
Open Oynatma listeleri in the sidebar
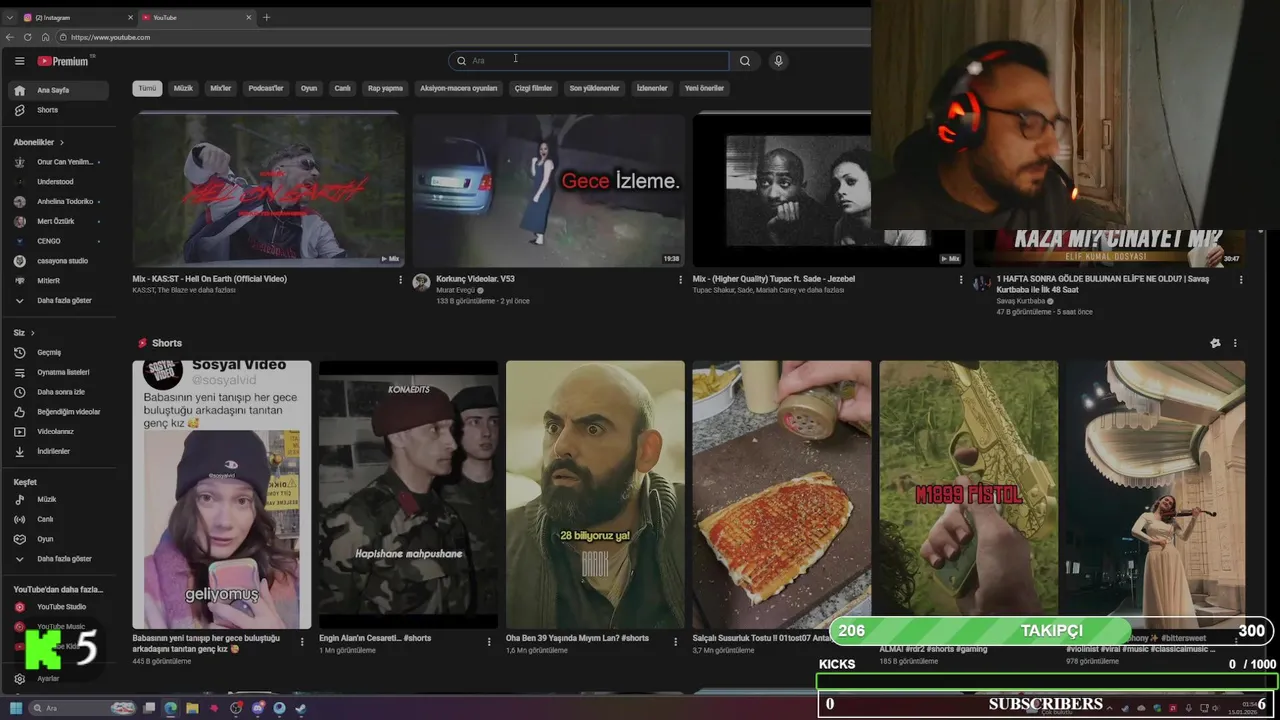(x=58, y=372)
